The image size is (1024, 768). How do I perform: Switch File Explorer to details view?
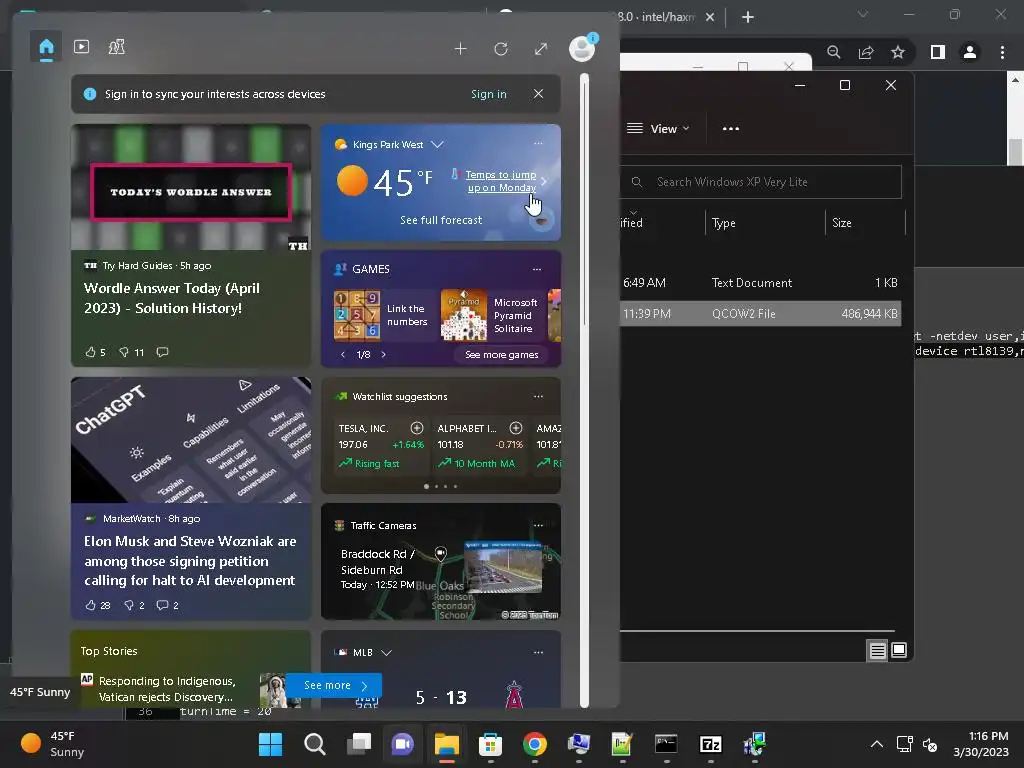877,650
